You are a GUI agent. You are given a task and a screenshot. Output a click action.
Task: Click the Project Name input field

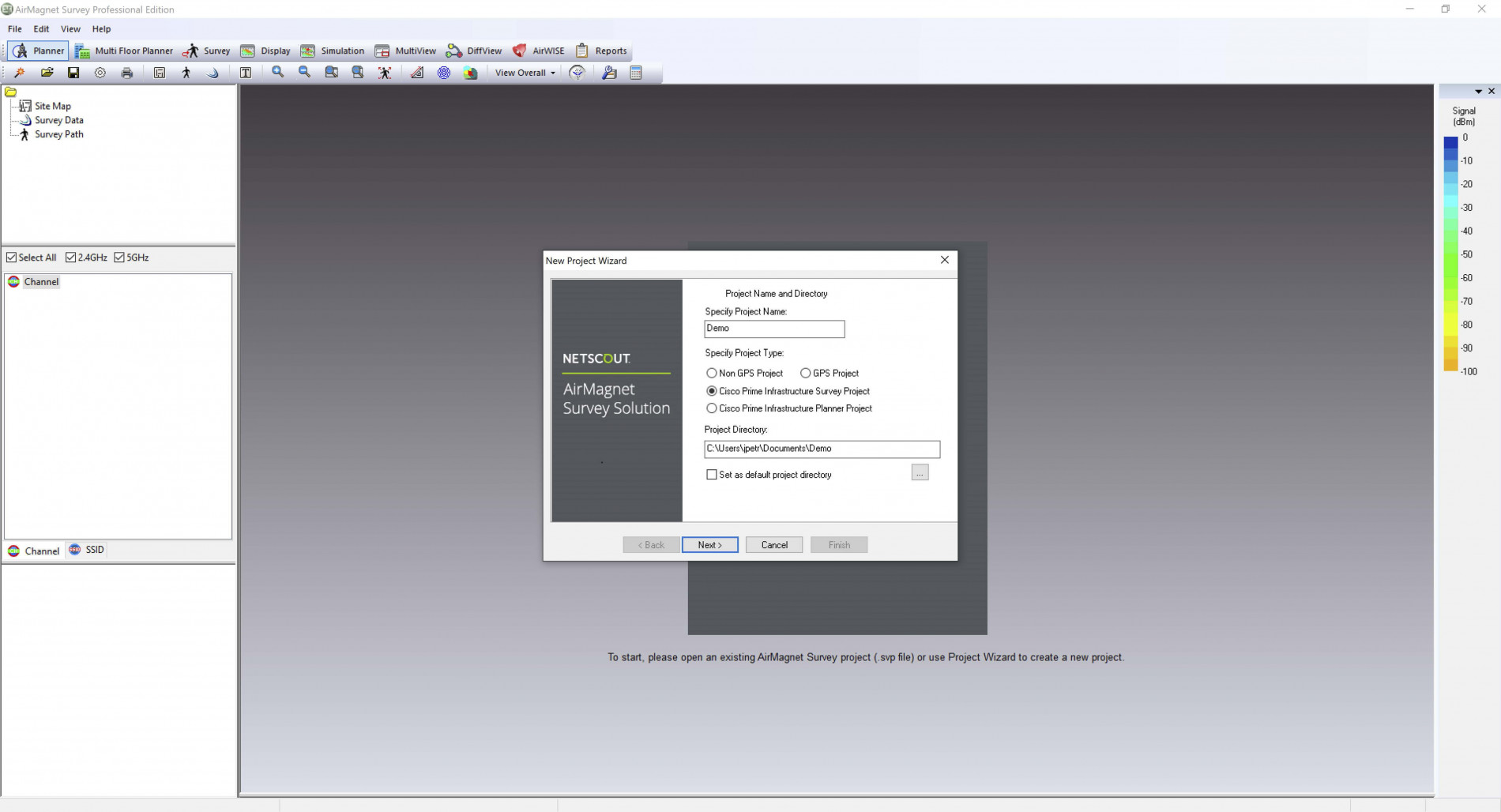pyautogui.click(x=774, y=329)
